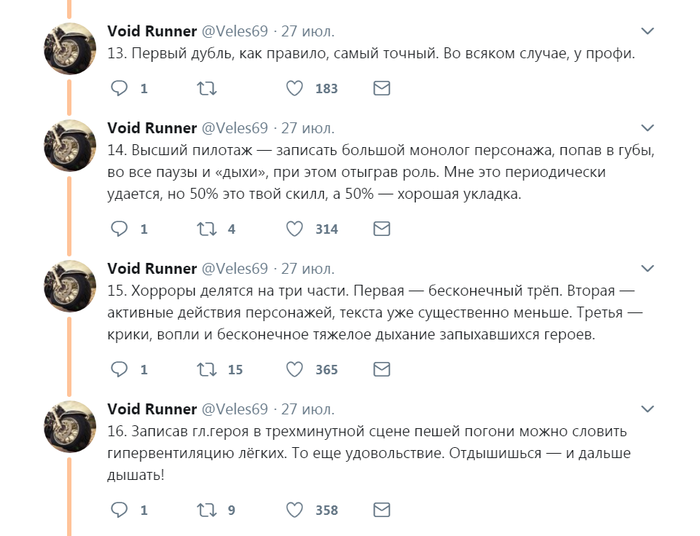Share tweet 15 by direct message
Viewport: 700px width, 536px height.
click(381, 370)
